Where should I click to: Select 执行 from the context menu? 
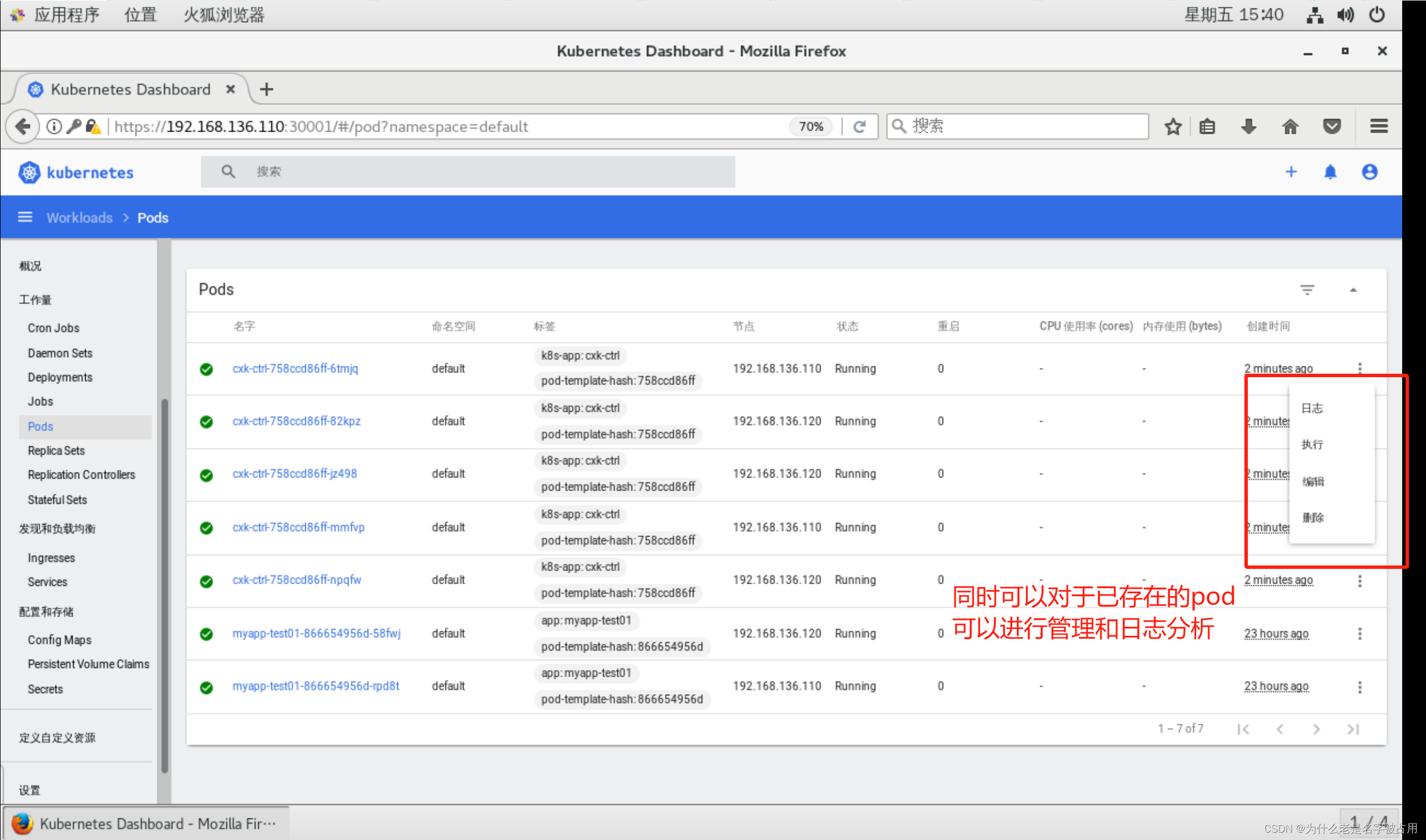click(1314, 445)
